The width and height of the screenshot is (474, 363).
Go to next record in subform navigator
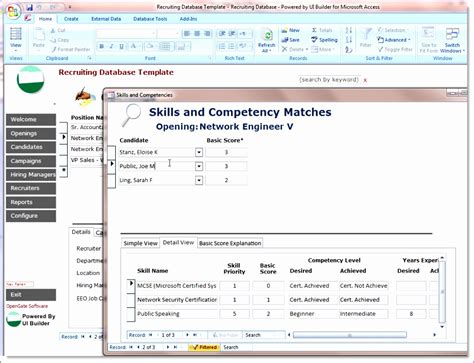(187, 335)
